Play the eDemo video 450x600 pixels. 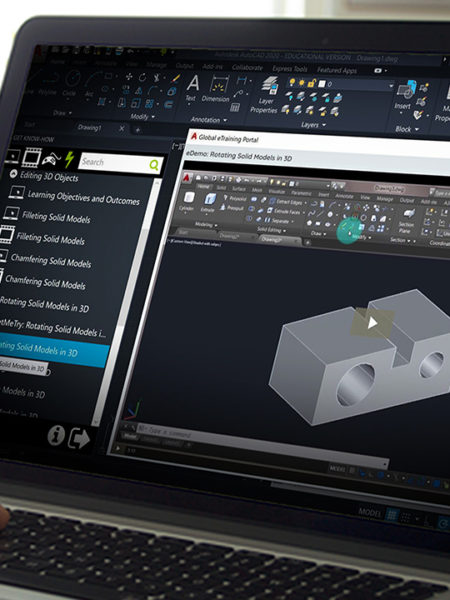(x=372, y=323)
